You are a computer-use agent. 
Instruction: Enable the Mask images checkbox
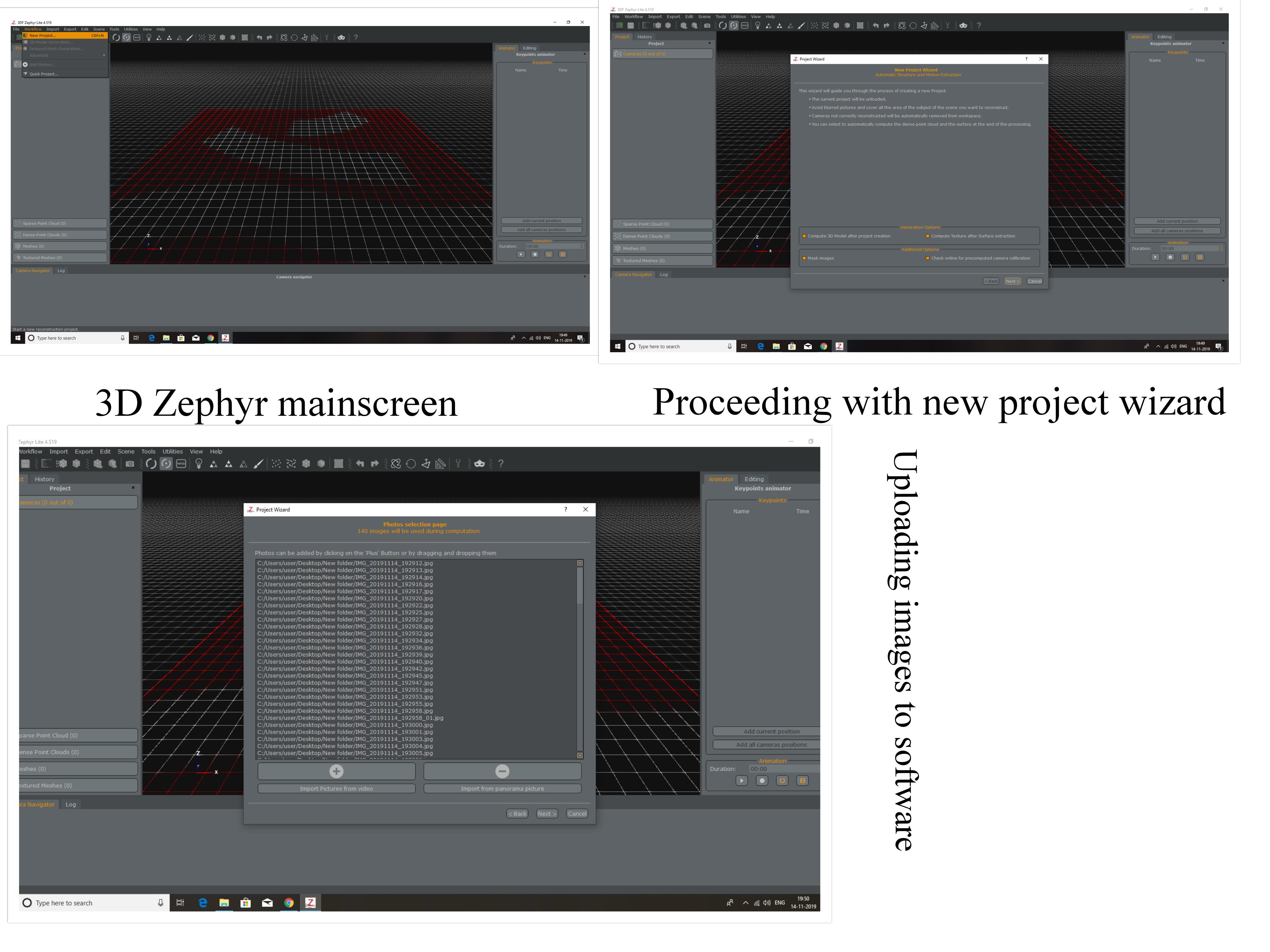point(818,258)
